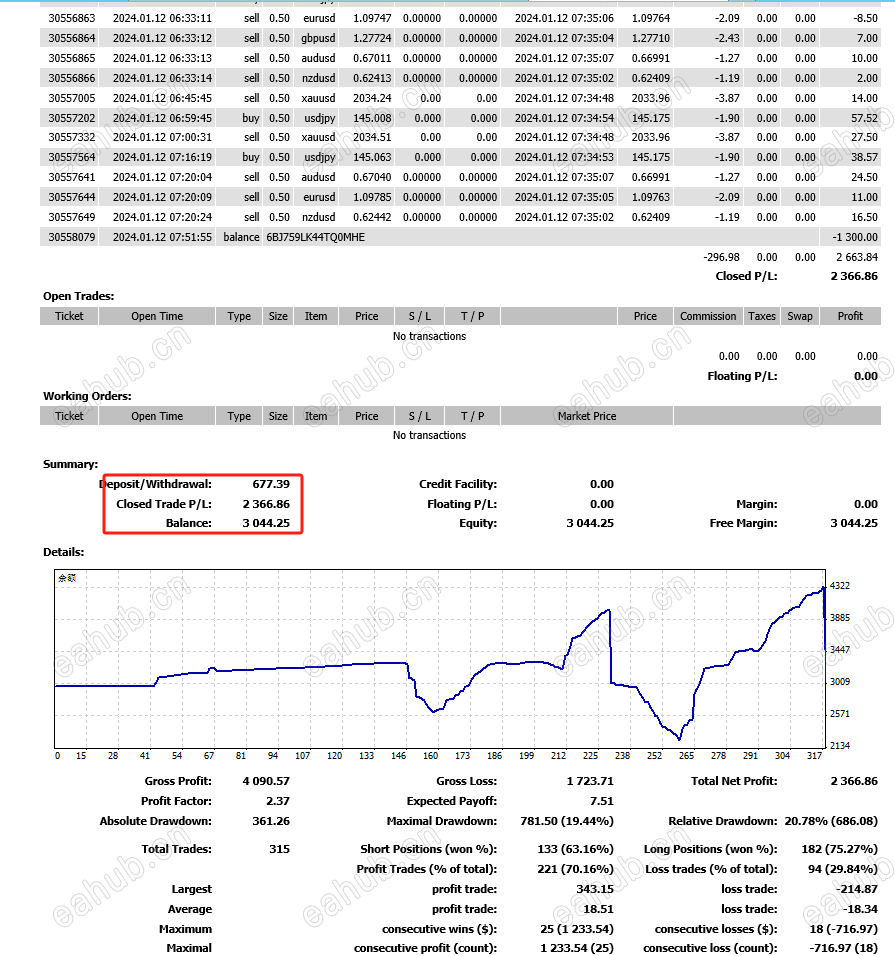Click the Details heading
The image size is (895, 956).
(x=63, y=552)
